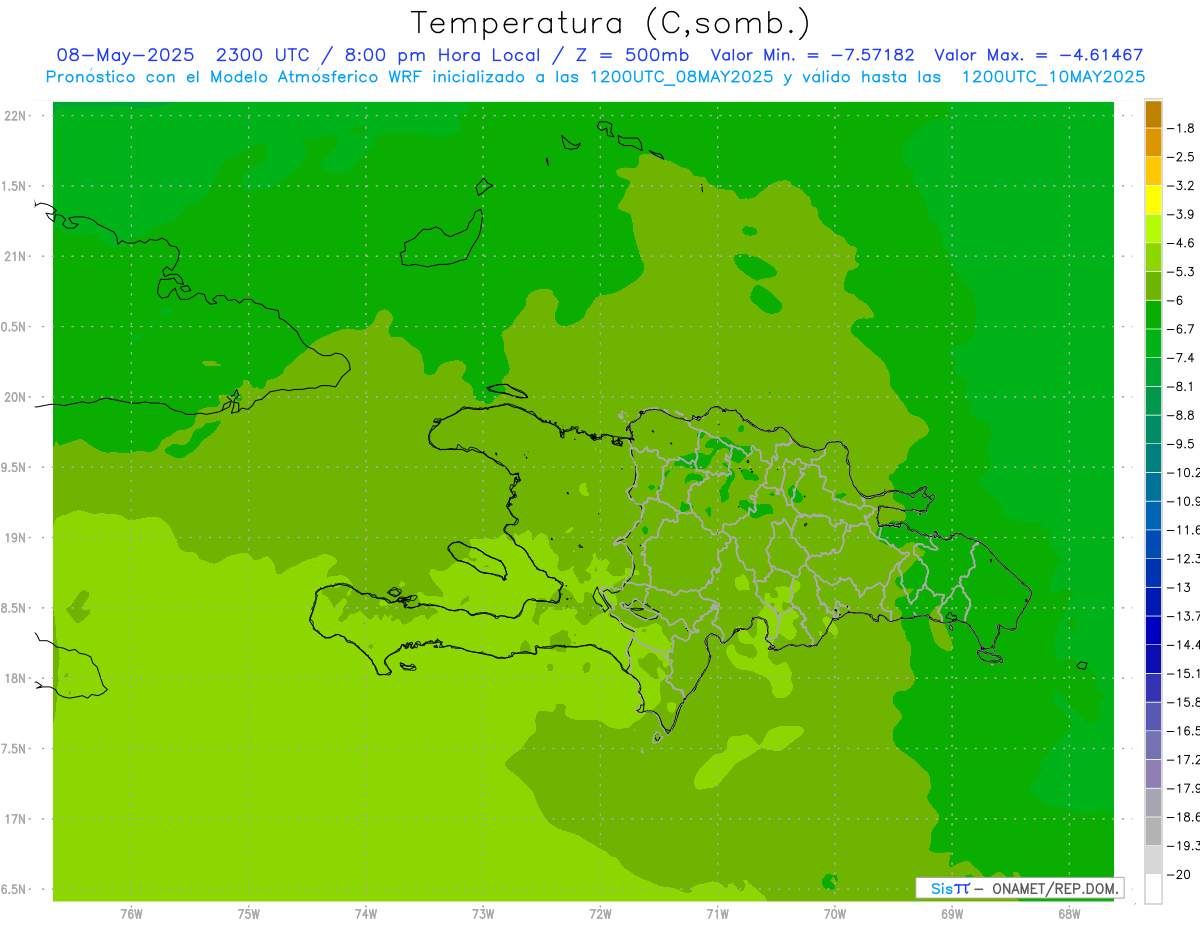Screen dimensions: 1200x927
Task: Click 'Valor Min. = -7.57182' readout
Action: [x=812, y=55]
